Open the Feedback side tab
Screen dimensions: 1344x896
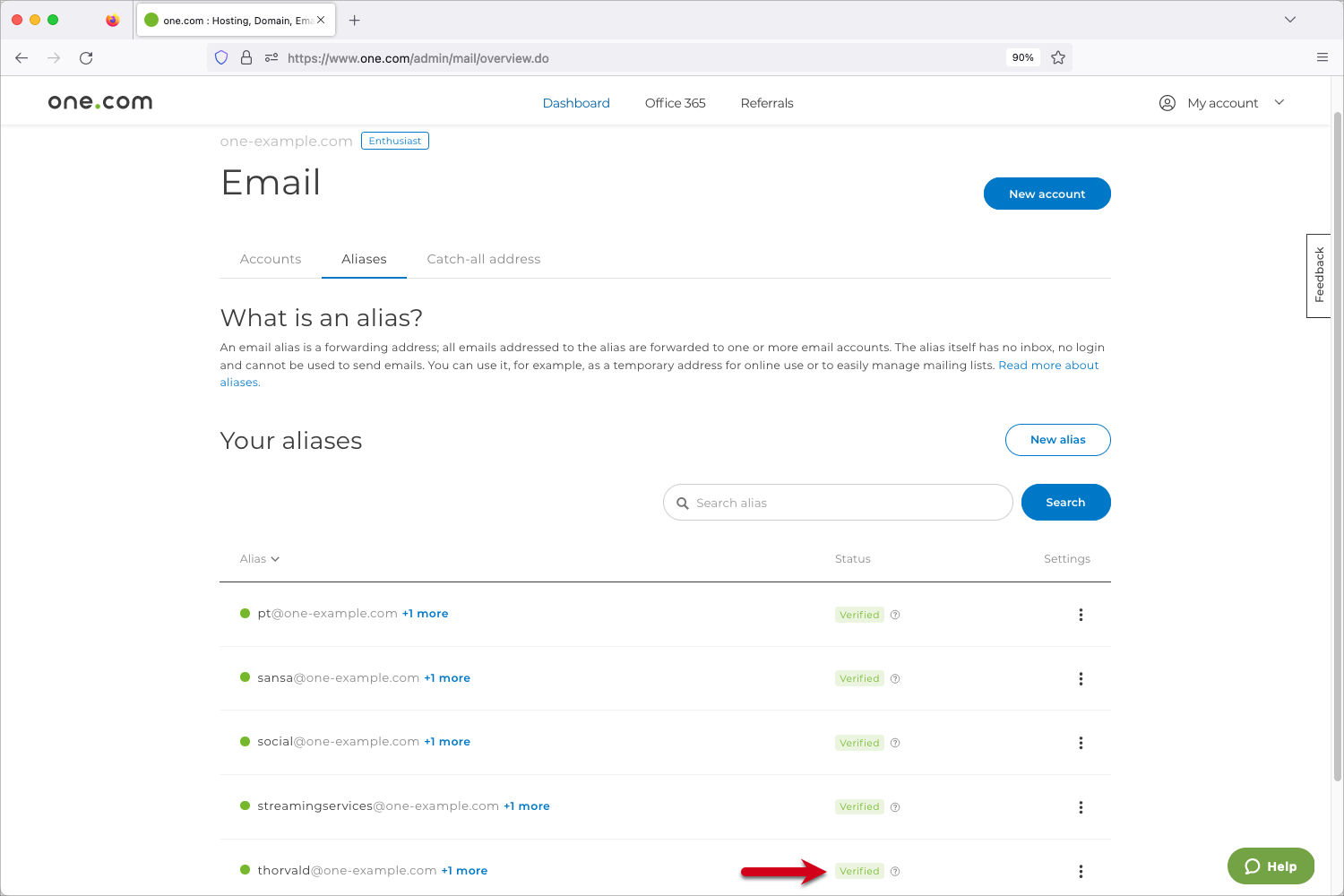pos(1319,275)
